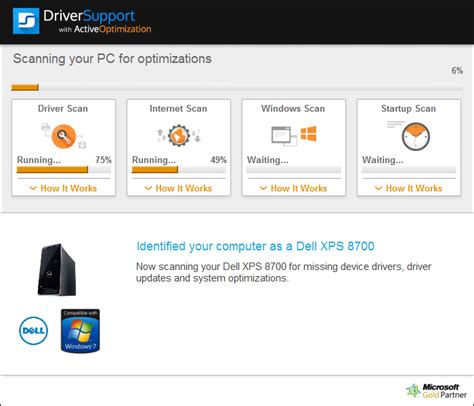Click the Internet Scan card title

tap(178, 109)
